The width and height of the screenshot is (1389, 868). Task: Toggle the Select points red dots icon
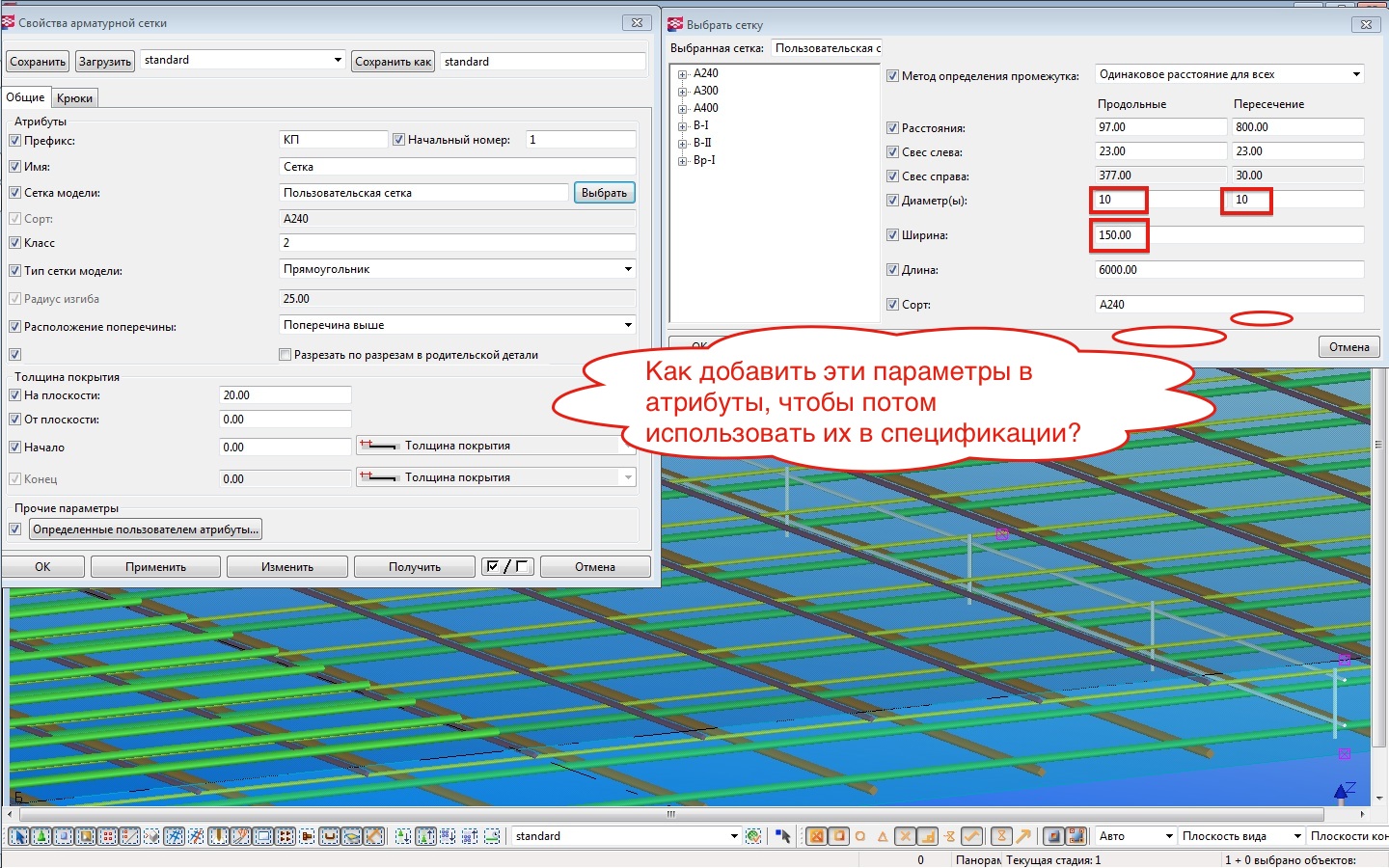pos(108,836)
